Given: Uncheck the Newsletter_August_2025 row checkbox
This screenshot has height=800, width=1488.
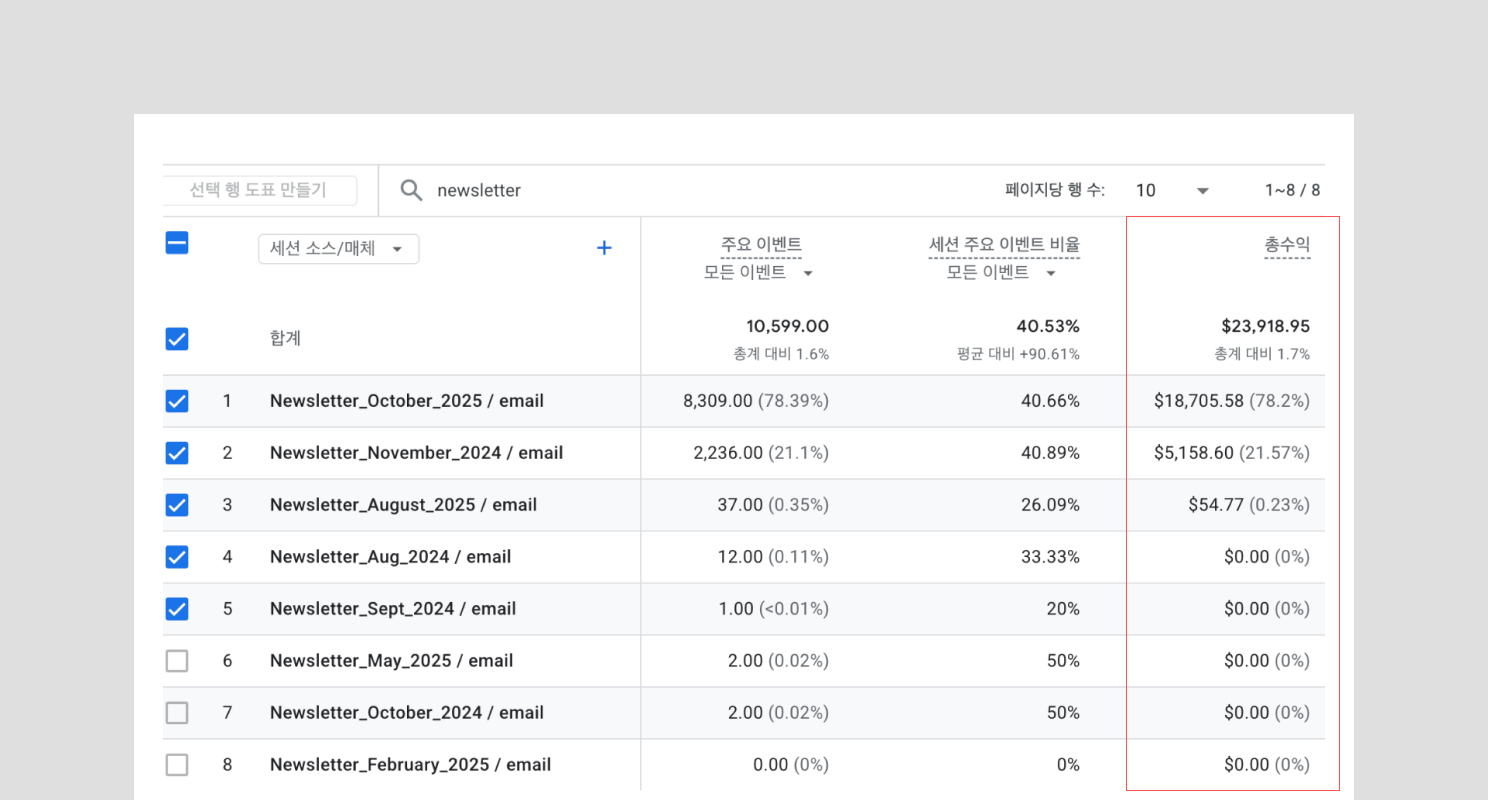Looking at the screenshot, I should tap(177, 505).
